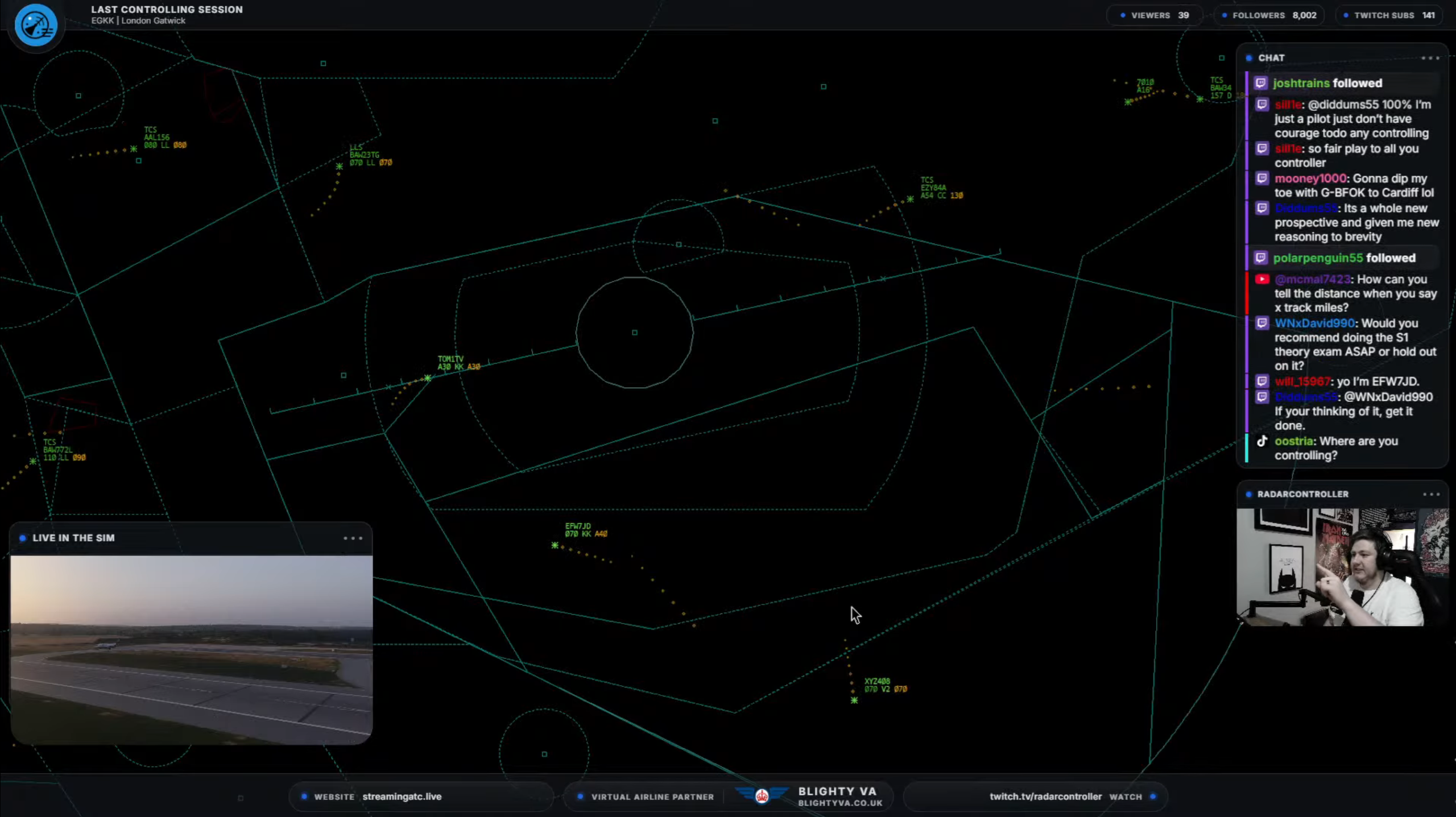
Task: Select the EFW7JD aircraft target symbol
Action: tap(555, 545)
